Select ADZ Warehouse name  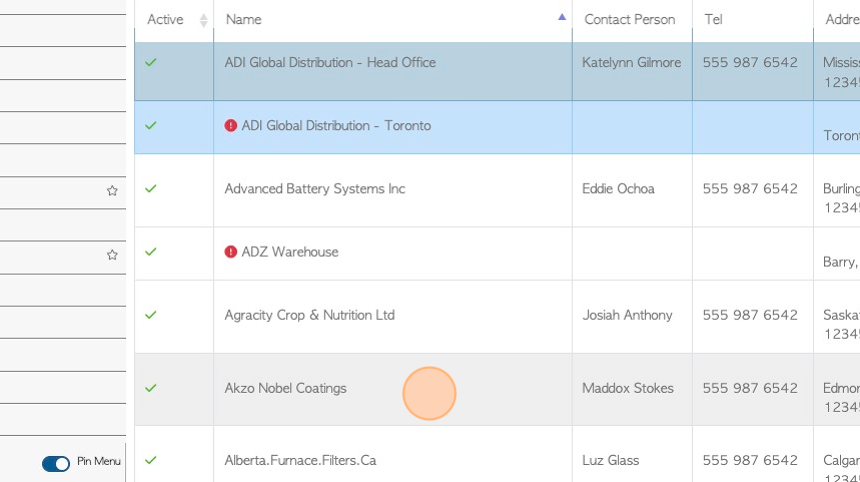pyautogui.click(x=290, y=252)
